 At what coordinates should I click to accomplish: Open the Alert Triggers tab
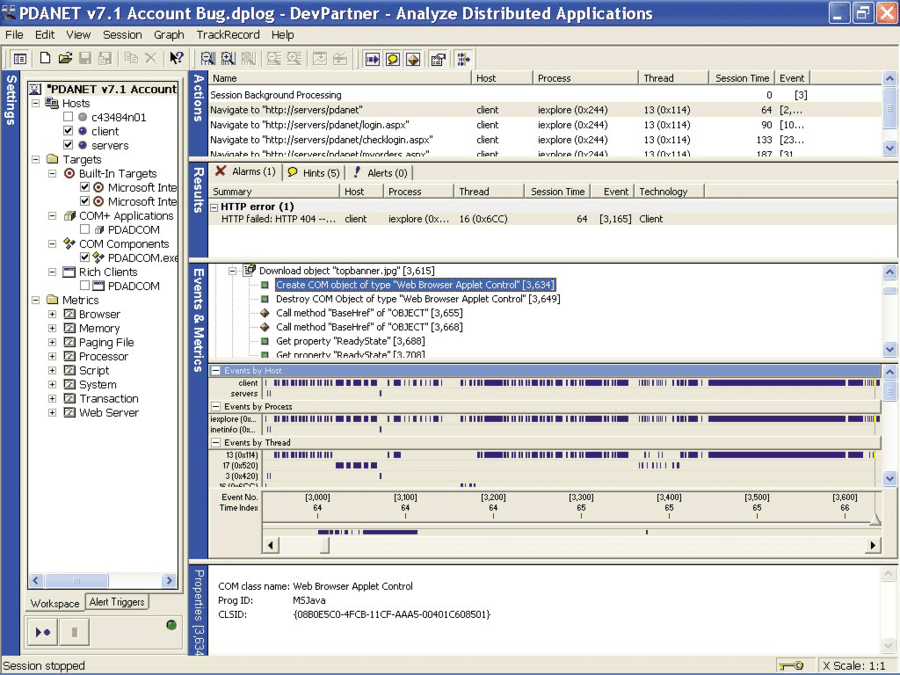click(117, 602)
